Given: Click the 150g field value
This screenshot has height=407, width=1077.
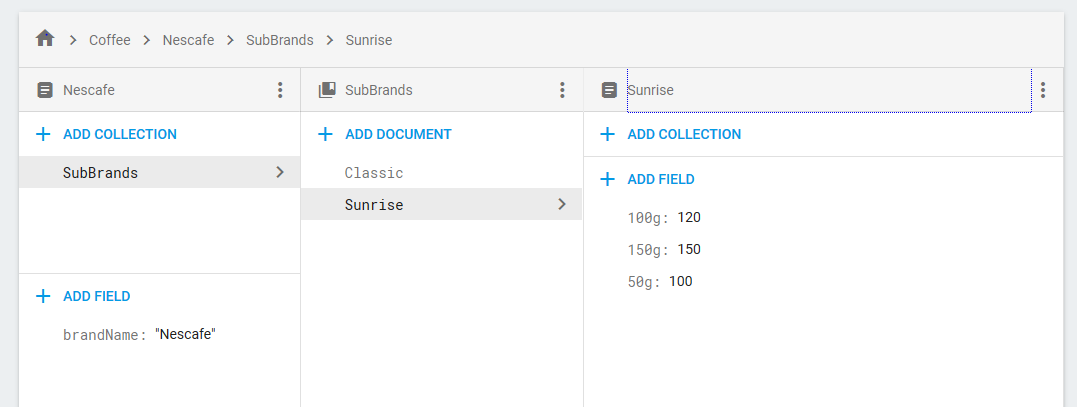Looking at the screenshot, I should 690,249.
